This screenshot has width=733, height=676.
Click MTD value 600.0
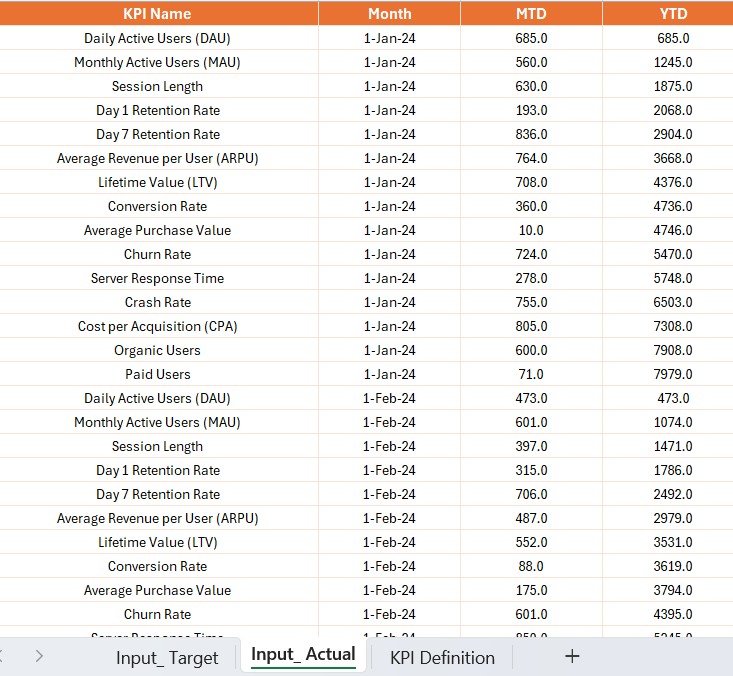coord(531,350)
